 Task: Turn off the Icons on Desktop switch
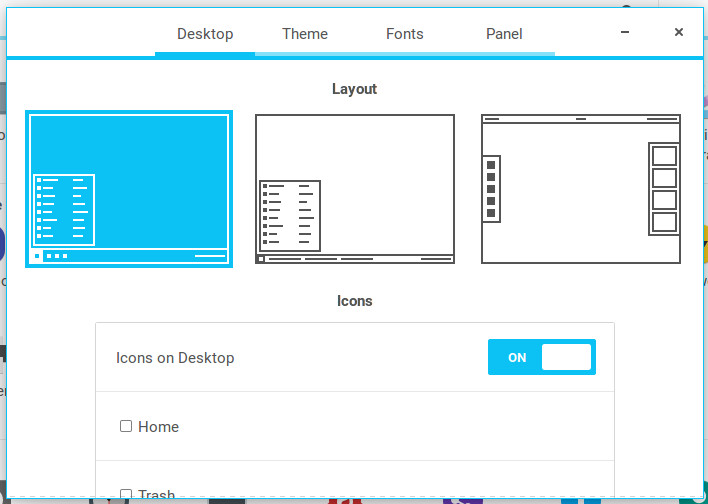pos(541,357)
